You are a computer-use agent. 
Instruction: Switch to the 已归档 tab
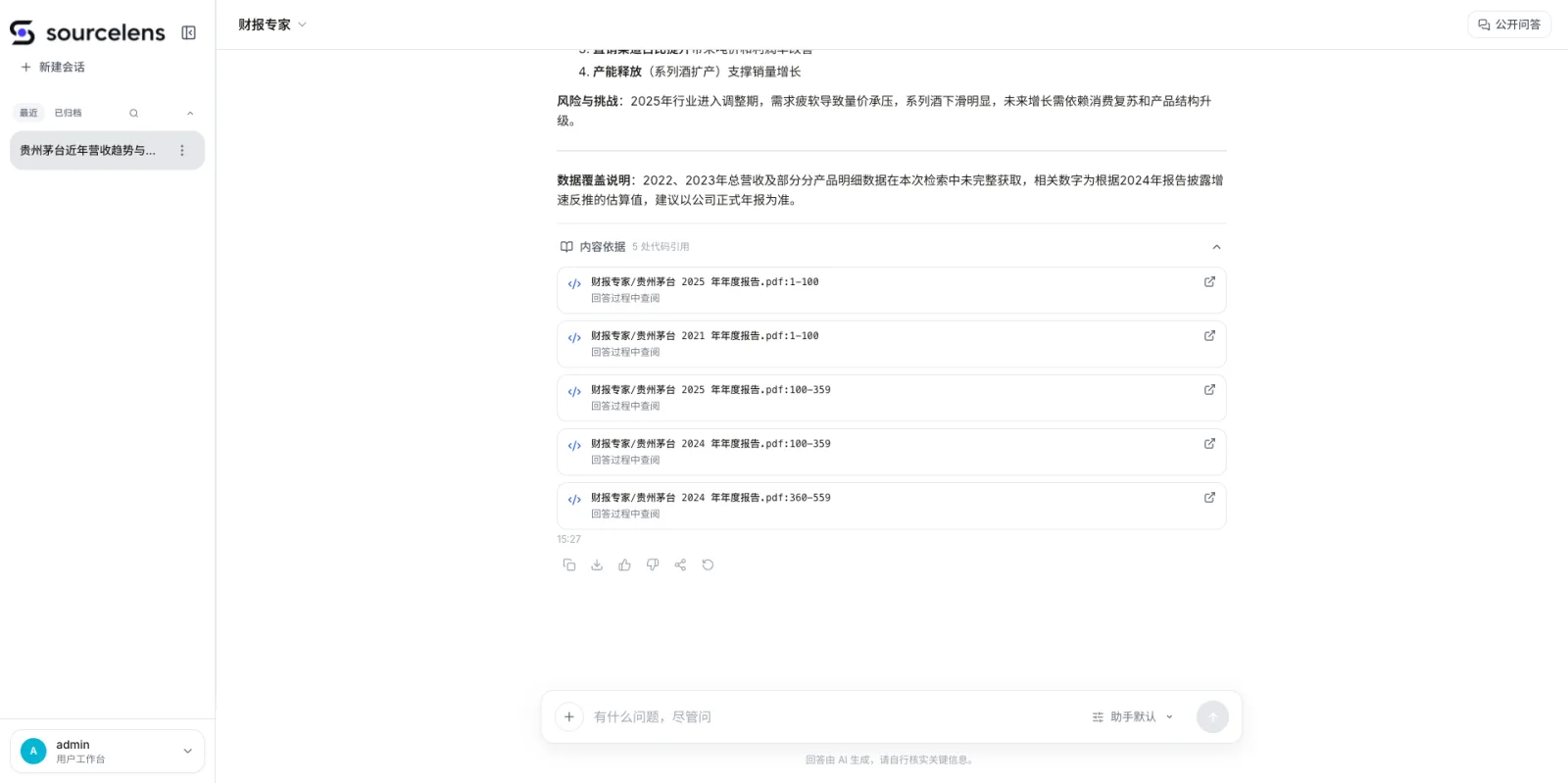pyautogui.click(x=68, y=113)
